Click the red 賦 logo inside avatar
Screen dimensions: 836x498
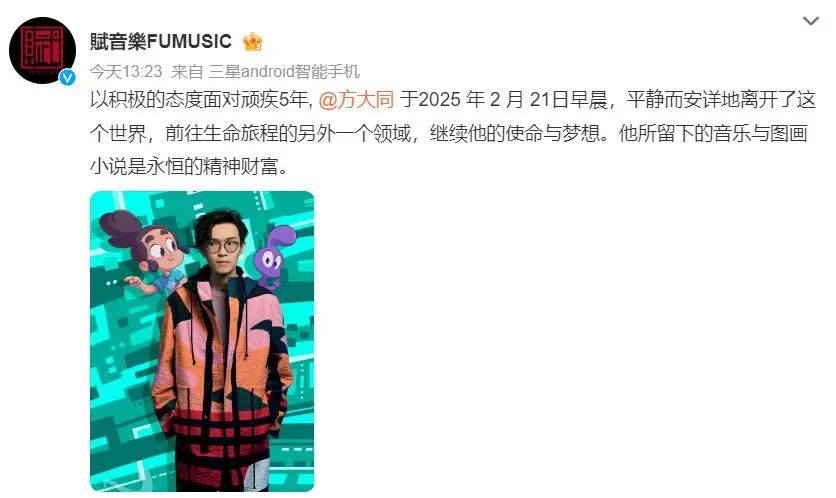(x=42, y=49)
